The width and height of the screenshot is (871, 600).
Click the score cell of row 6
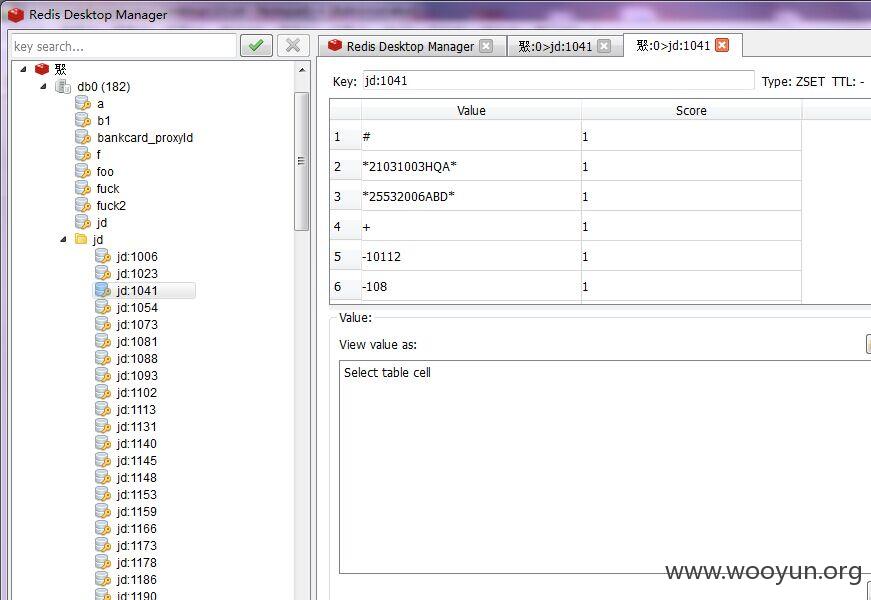coord(691,286)
